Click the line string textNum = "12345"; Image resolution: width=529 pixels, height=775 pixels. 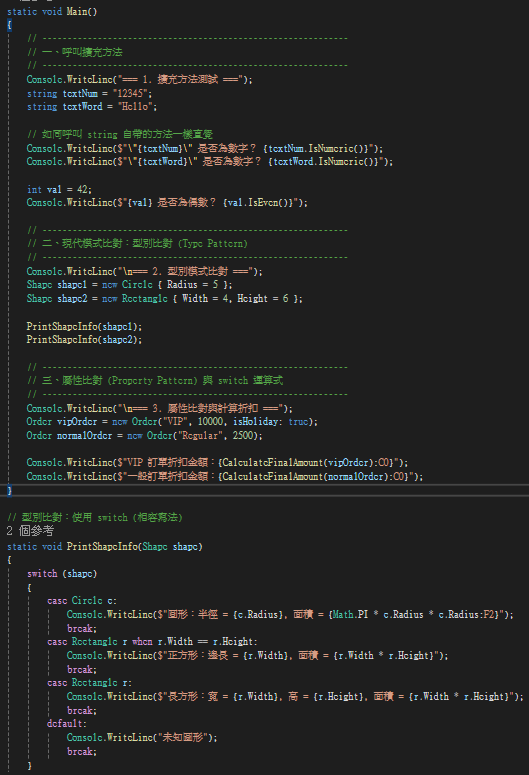89,93
